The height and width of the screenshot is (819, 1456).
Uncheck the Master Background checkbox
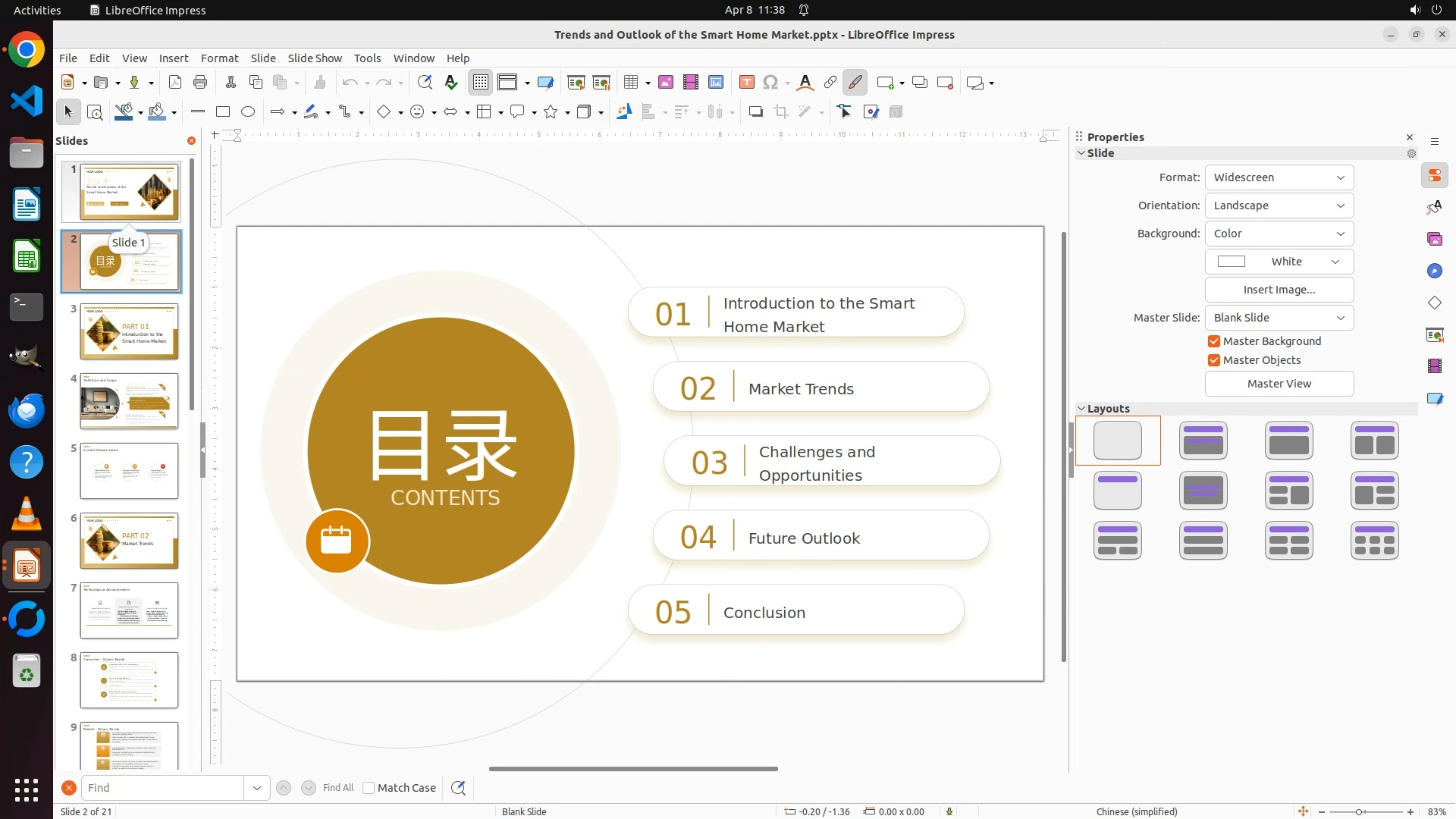1214,341
